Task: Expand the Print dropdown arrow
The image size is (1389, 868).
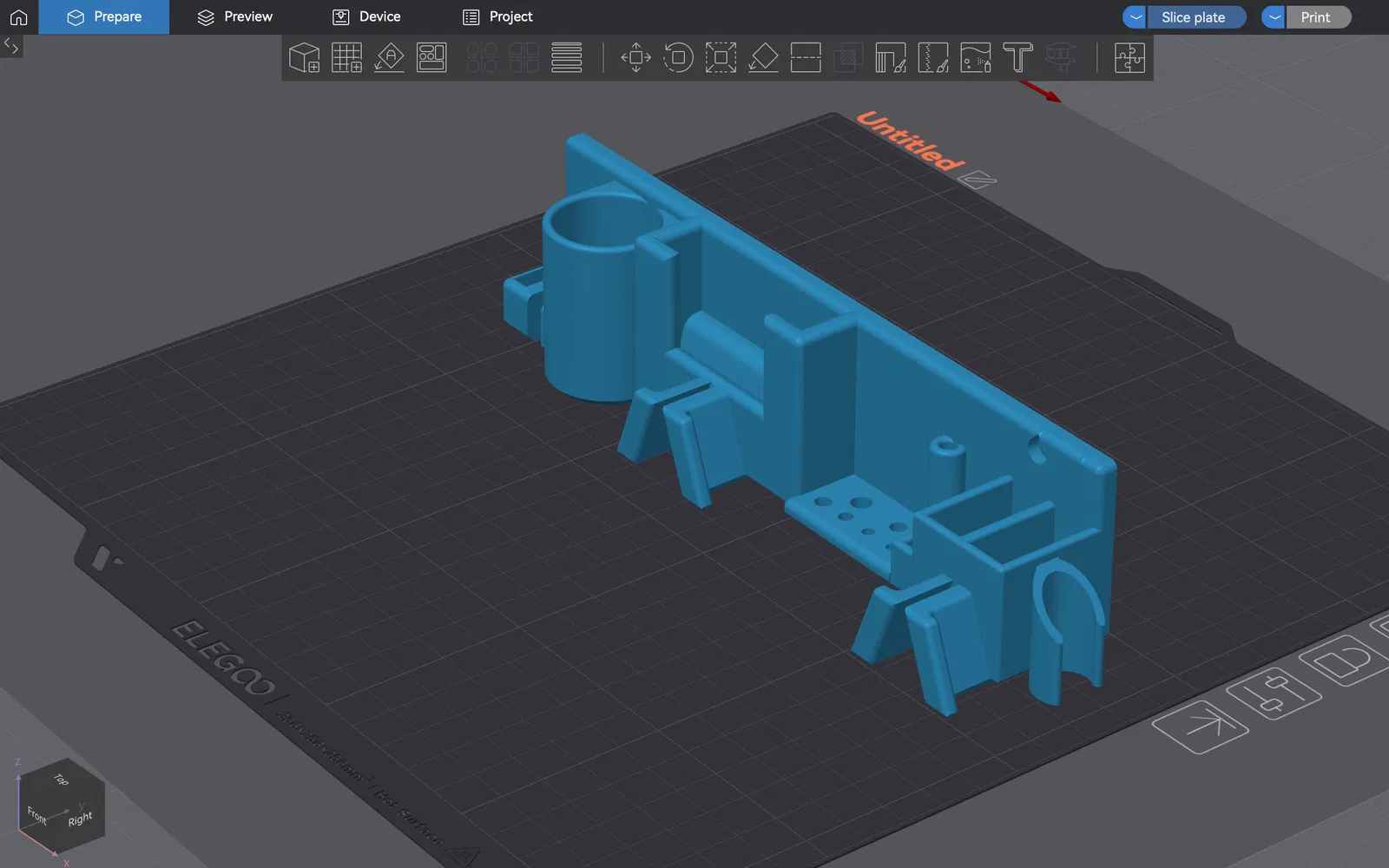Action: [1274, 17]
